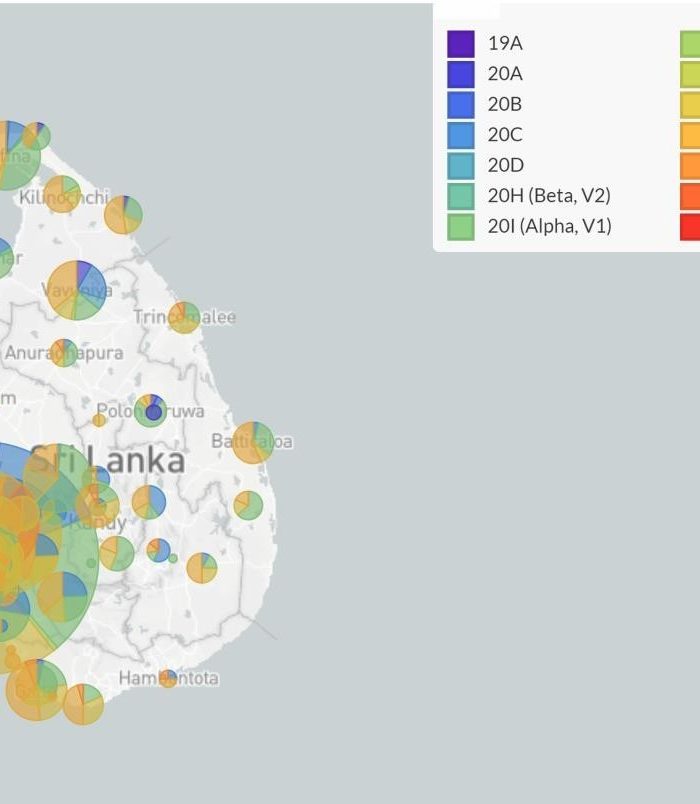
Task: Click the Batticaloa pie chart marker
Action: pos(253,442)
